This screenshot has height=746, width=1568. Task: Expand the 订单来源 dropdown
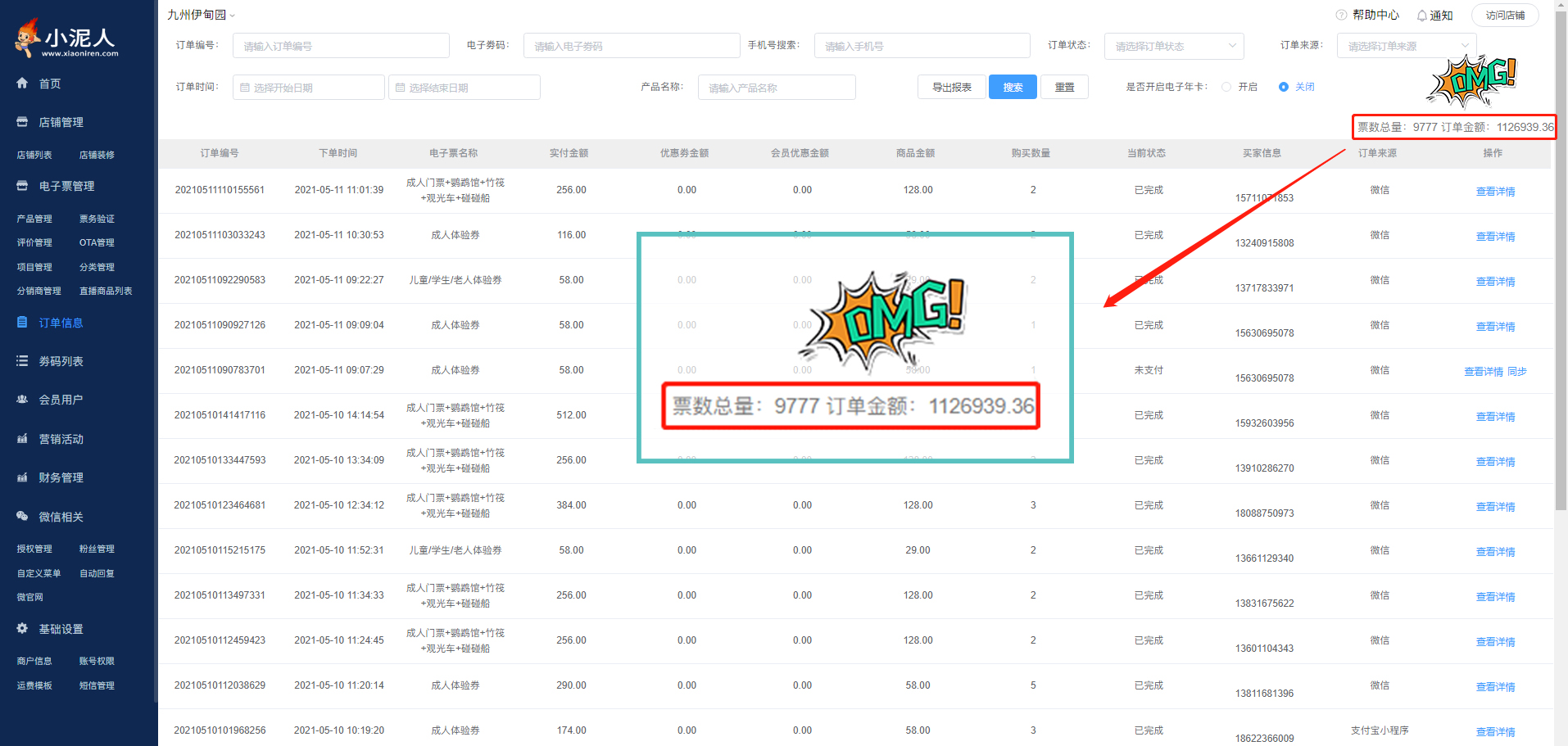[x=1406, y=47]
